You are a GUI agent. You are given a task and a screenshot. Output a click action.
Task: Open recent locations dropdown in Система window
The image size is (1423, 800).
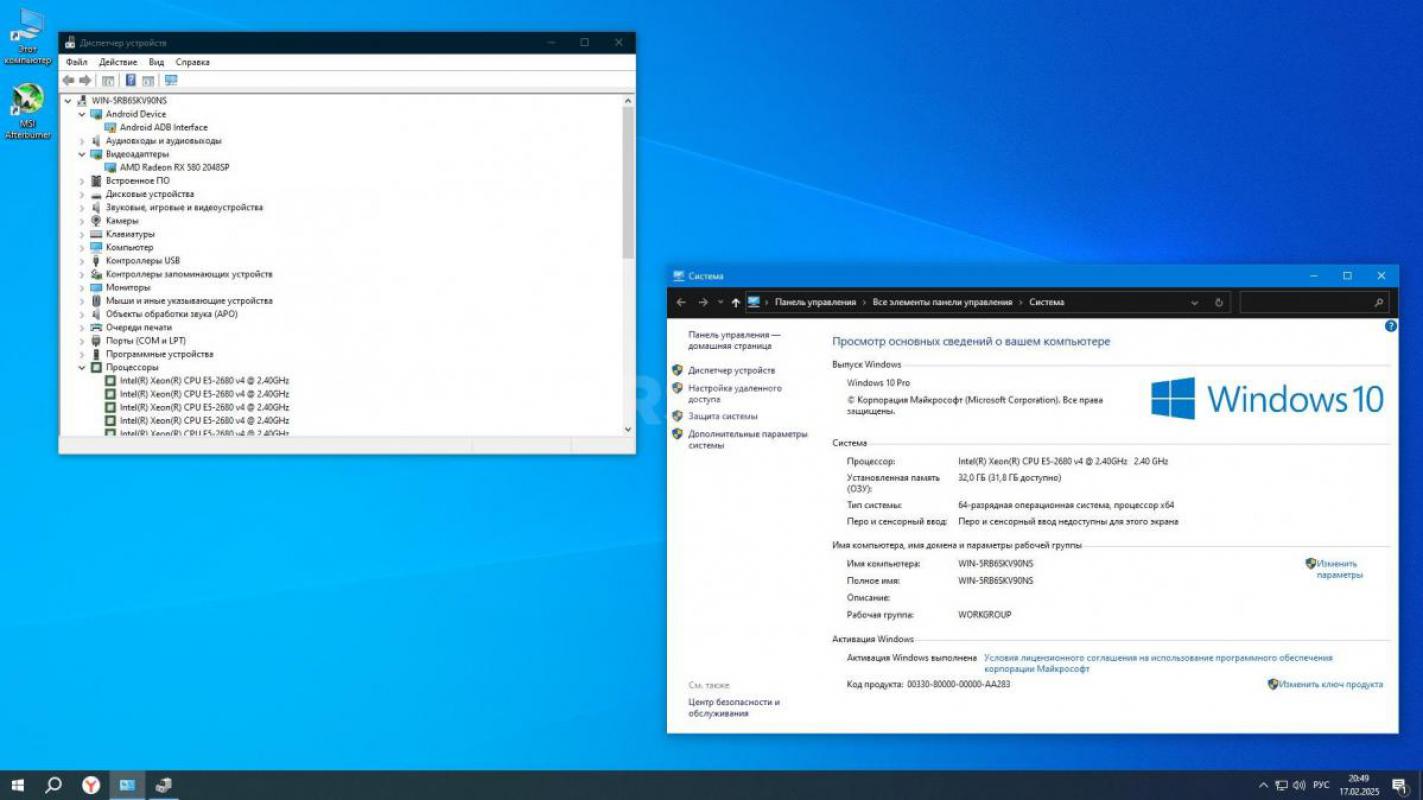click(x=720, y=302)
